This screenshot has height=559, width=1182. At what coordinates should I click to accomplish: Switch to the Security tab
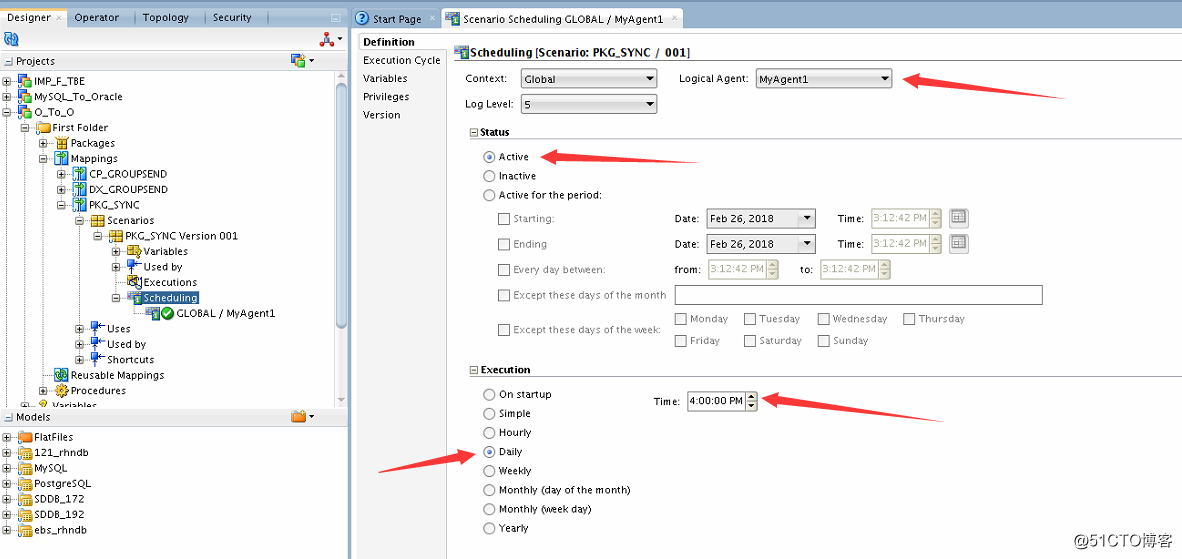231,17
